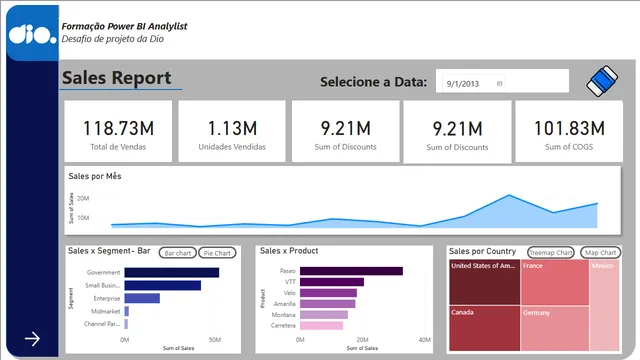Viewport: 640px width, 360px height.
Task: Select the VTT product bar
Action: click(x=332, y=282)
